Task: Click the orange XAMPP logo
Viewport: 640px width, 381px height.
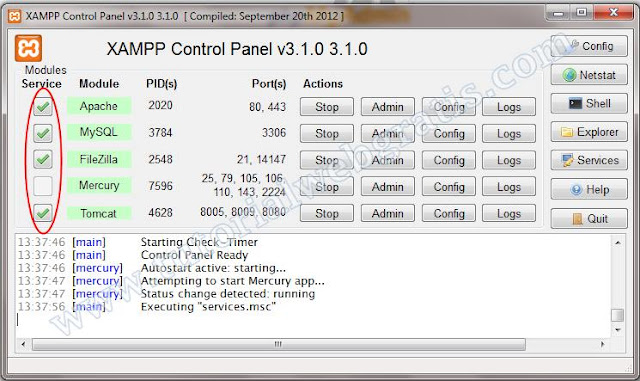Action: [x=28, y=49]
